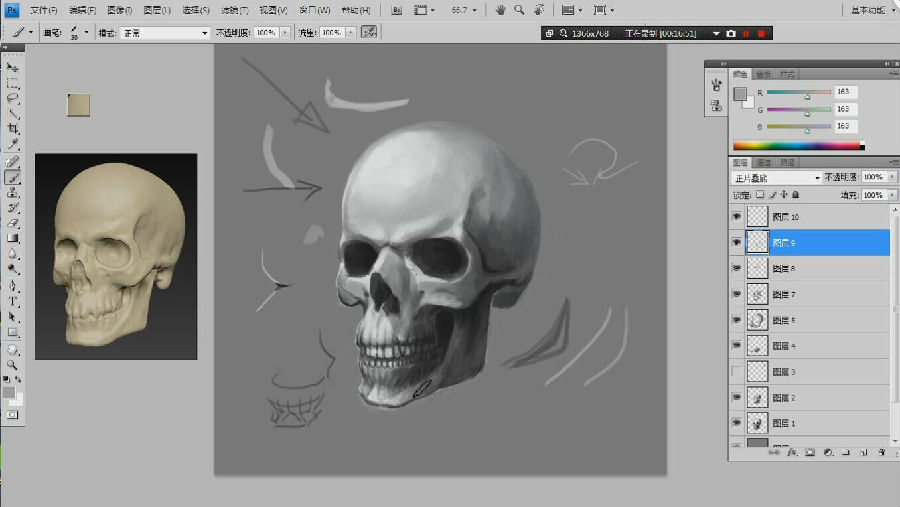Image resolution: width=900 pixels, height=507 pixels.
Task: Click the R slider handle
Action: tap(807, 96)
